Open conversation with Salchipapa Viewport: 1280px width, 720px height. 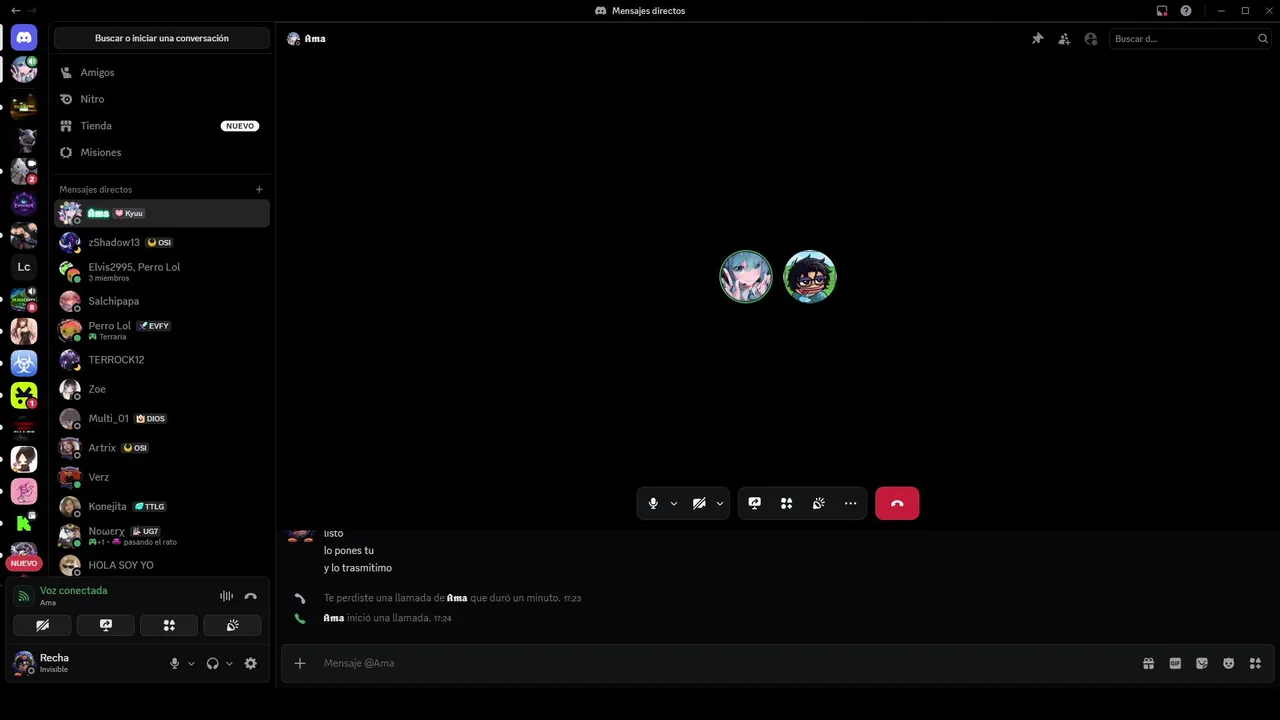(x=162, y=301)
